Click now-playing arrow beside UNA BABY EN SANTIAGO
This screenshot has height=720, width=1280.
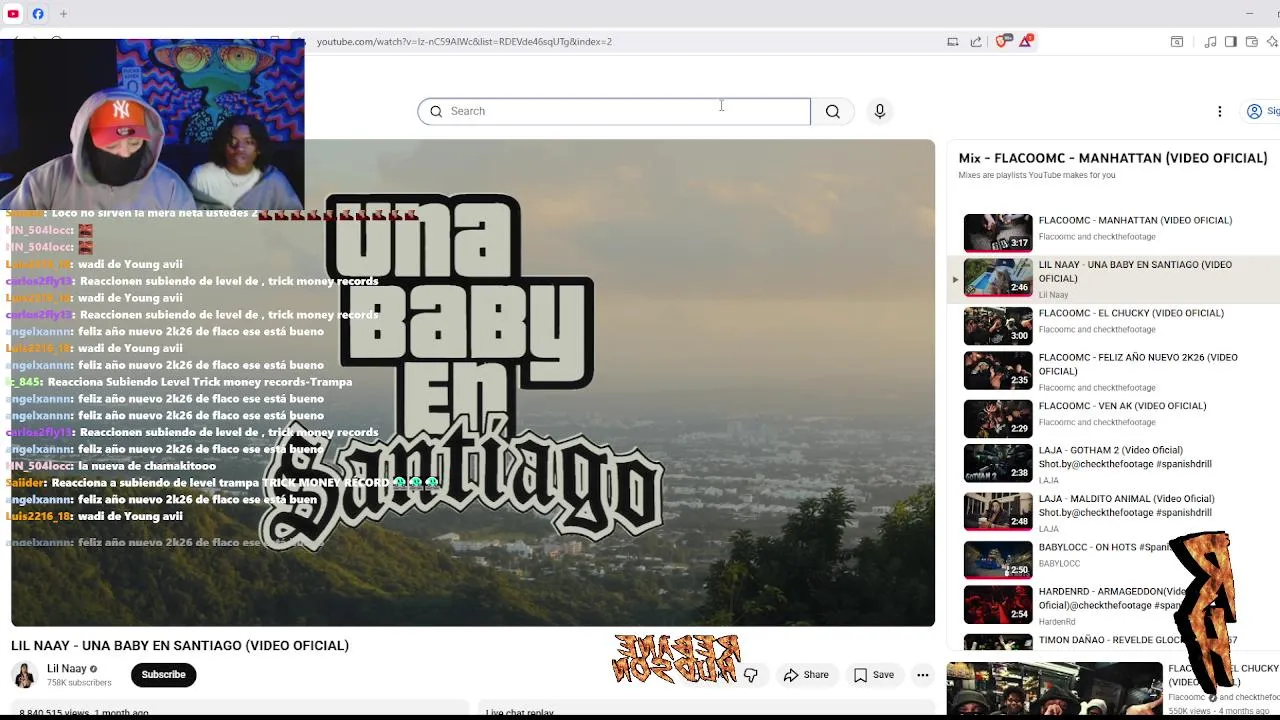coord(955,280)
